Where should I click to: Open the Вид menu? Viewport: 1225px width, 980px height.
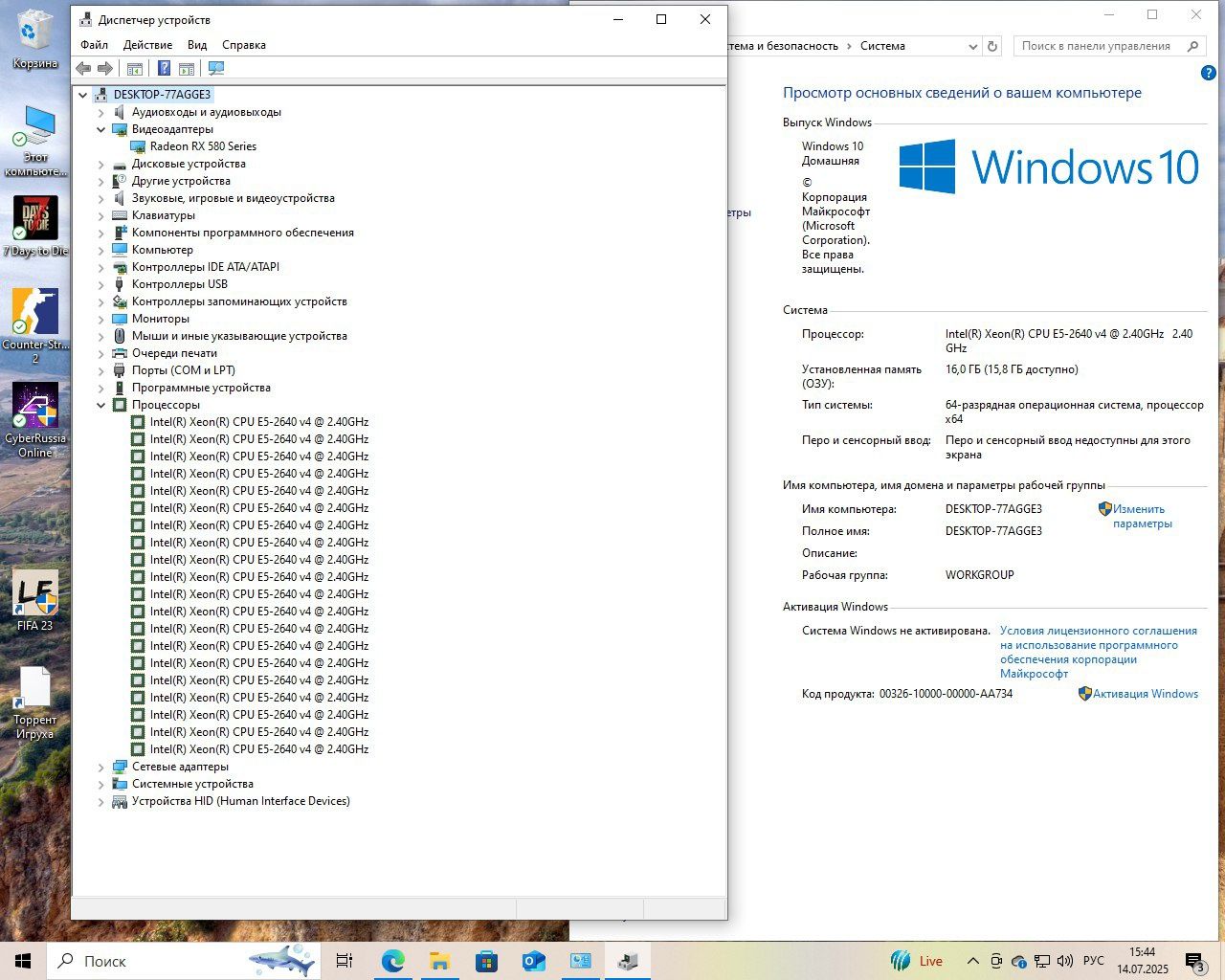pos(197,45)
